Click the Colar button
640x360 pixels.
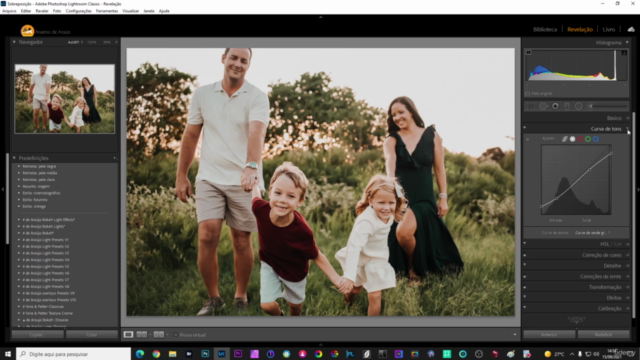(x=92, y=335)
